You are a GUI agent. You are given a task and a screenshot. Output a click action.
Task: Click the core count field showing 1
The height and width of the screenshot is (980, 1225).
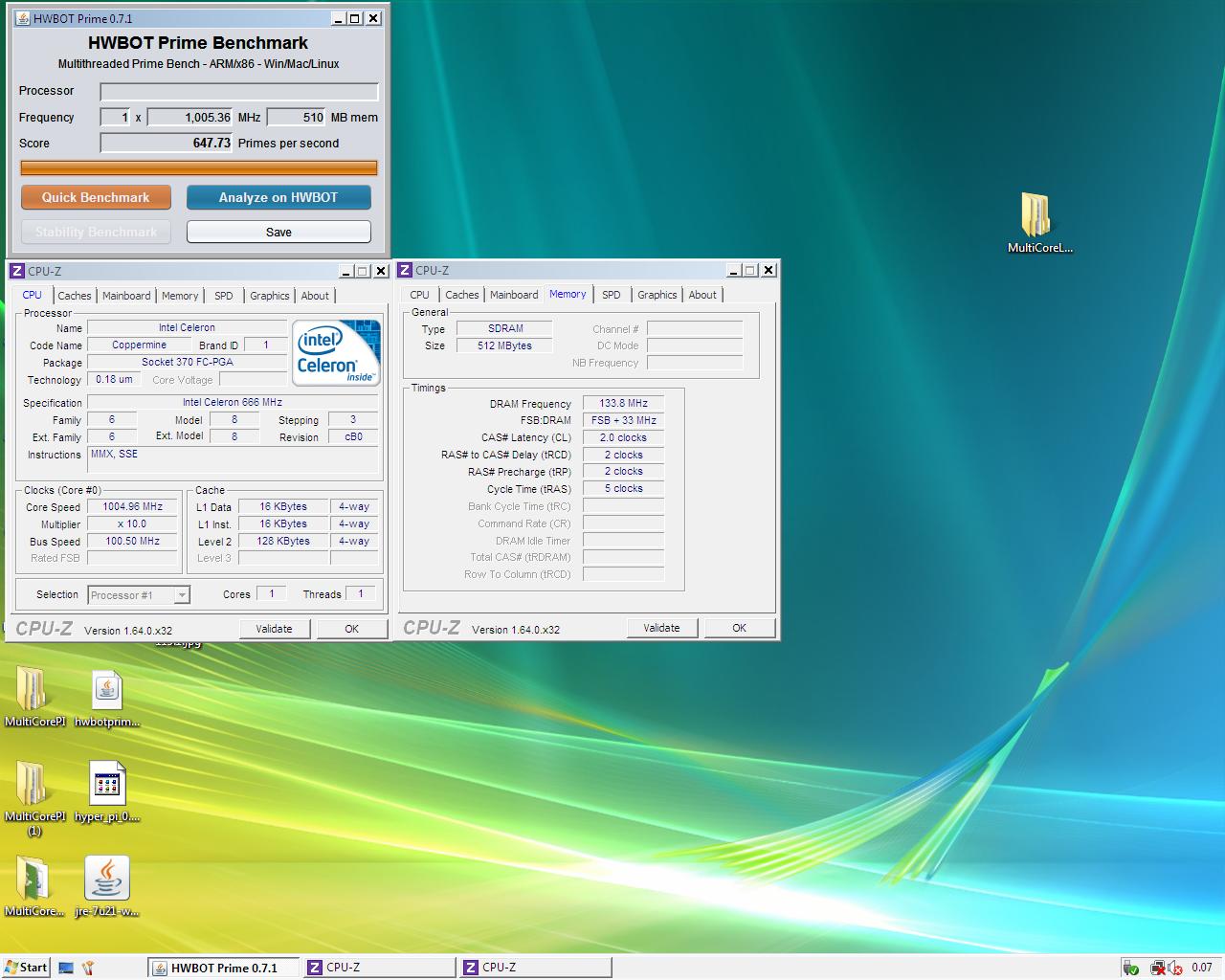(115, 117)
